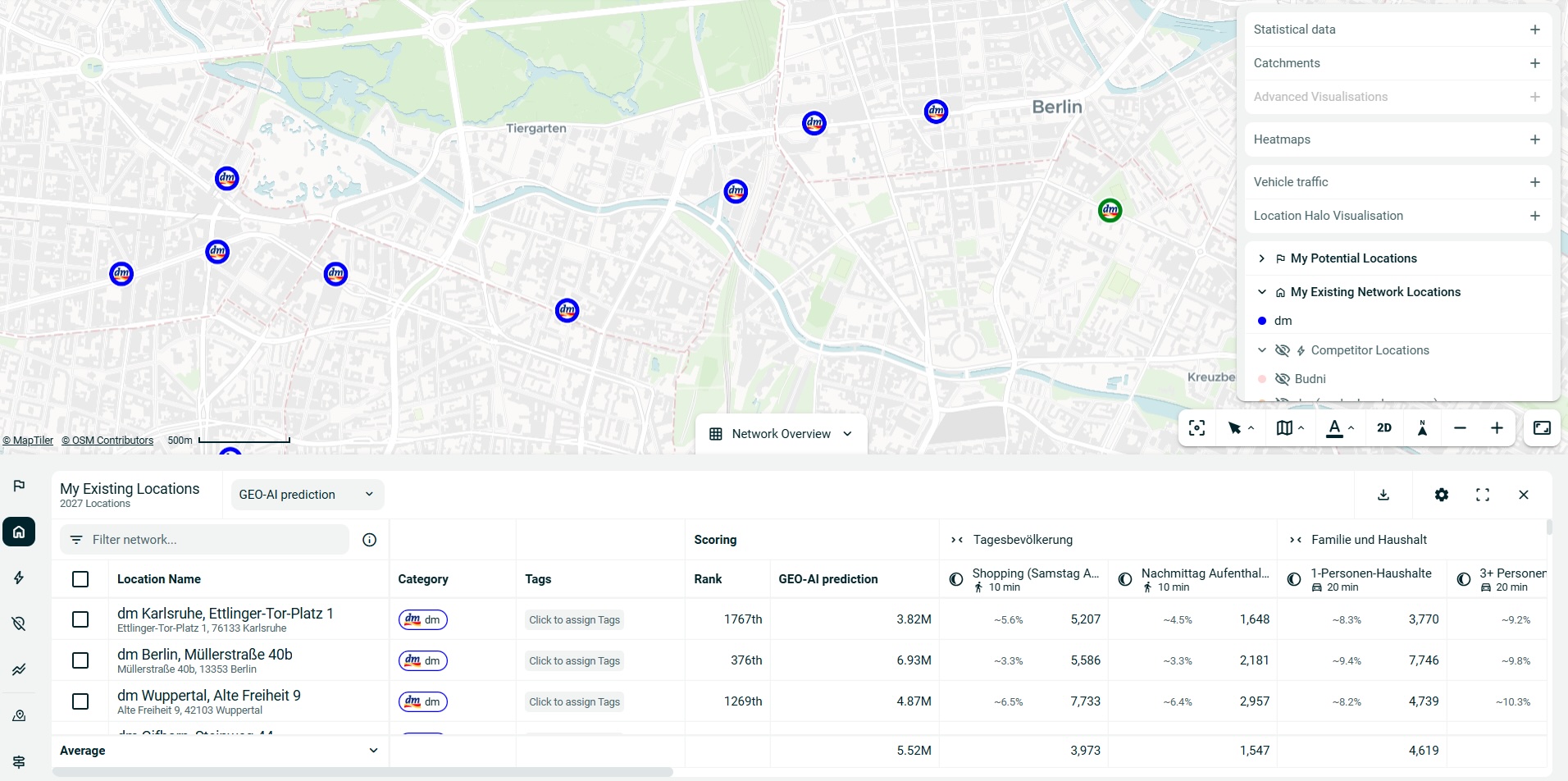Assign tags to dm Berlin Müllerstraße row

point(574,661)
